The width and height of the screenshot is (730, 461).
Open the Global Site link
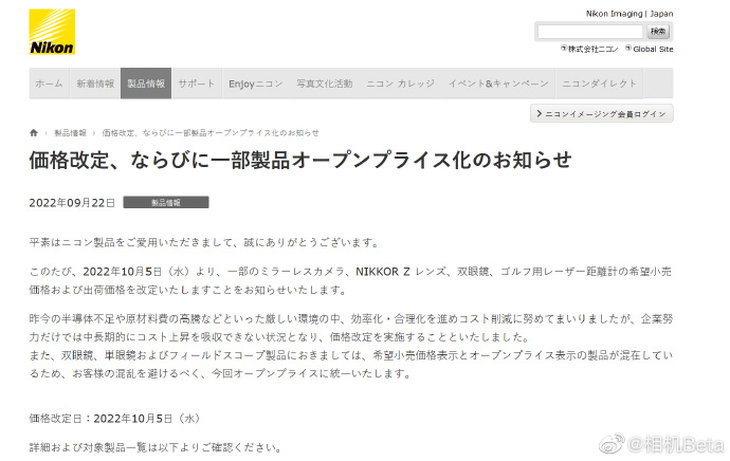click(649, 49)
